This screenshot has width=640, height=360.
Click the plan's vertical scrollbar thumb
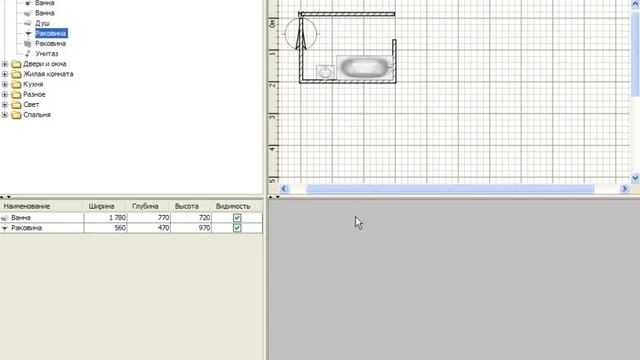[x=635, y=53]
